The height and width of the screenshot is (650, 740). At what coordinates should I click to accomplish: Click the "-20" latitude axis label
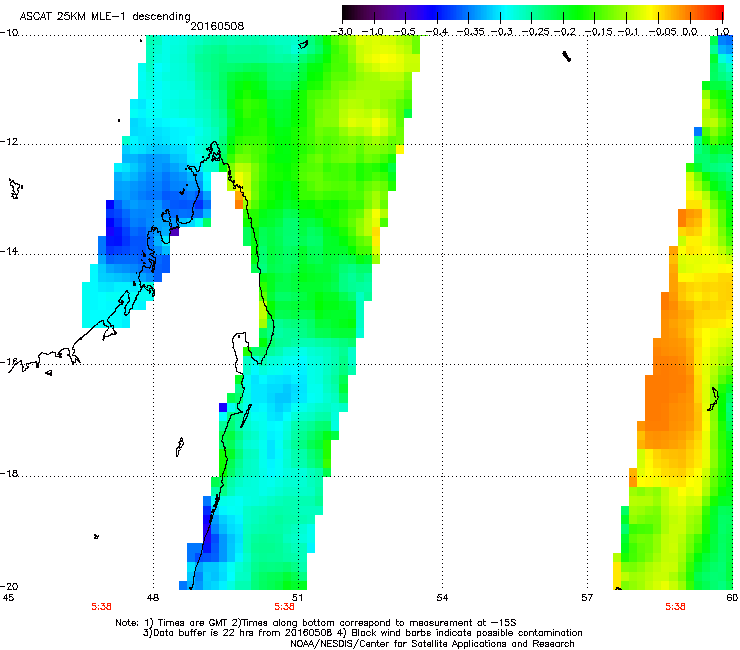click(9, 586)
